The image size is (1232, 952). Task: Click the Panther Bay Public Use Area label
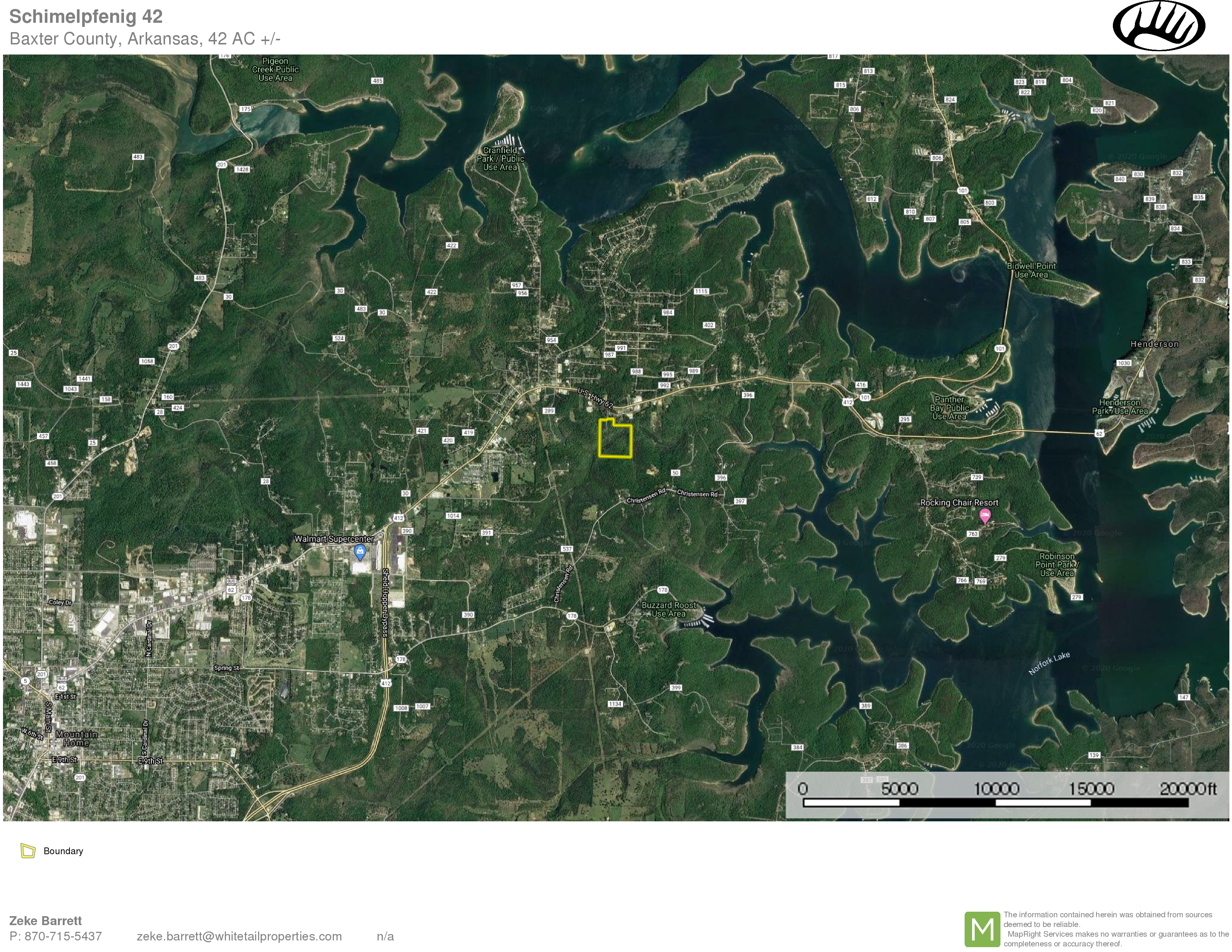(x=949, y=408)
